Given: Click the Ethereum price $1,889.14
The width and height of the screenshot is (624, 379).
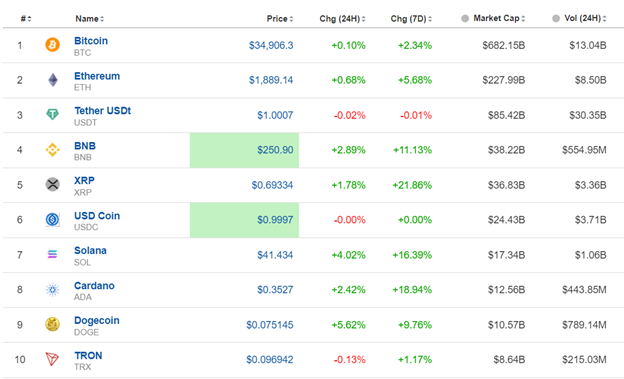Looking at the screenshot, I should (271, 80).
